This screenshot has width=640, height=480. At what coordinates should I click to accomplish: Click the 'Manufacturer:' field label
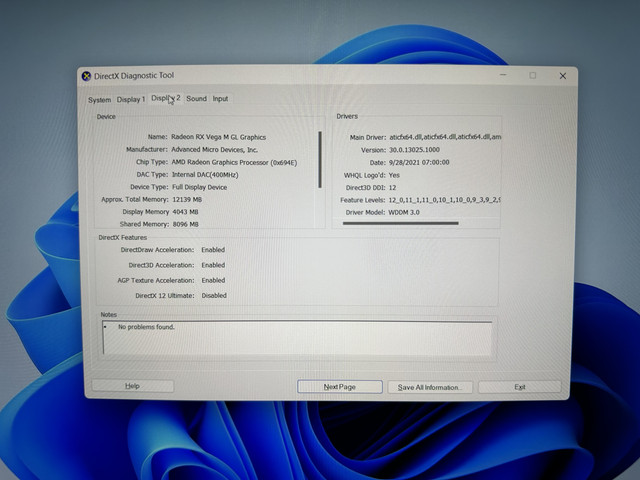[147, 149]
